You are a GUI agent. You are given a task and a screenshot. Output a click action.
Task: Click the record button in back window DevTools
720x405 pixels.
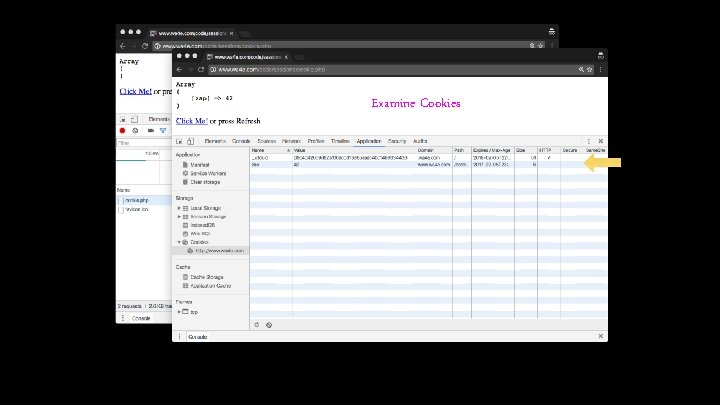pos(122,130)
